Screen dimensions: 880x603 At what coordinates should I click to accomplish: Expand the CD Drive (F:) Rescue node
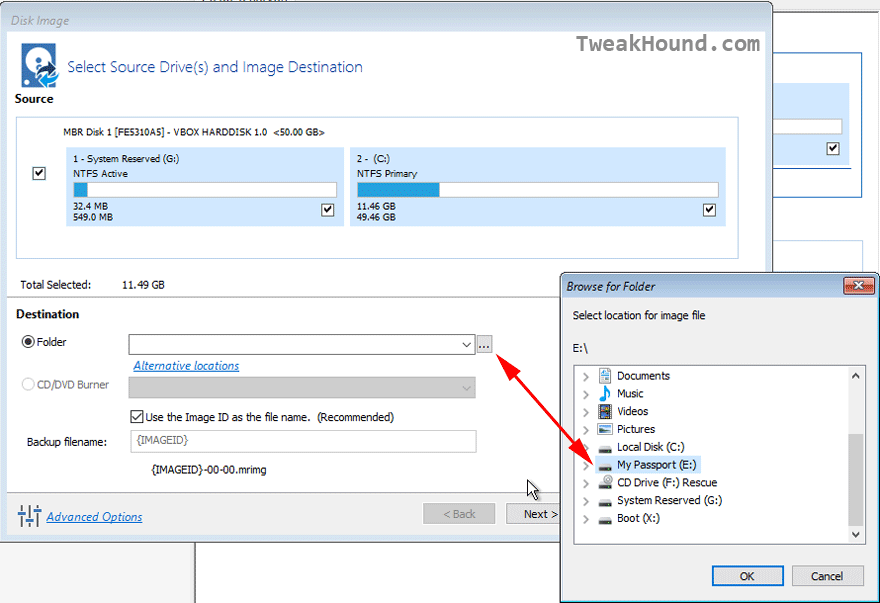tap(586, 483)
